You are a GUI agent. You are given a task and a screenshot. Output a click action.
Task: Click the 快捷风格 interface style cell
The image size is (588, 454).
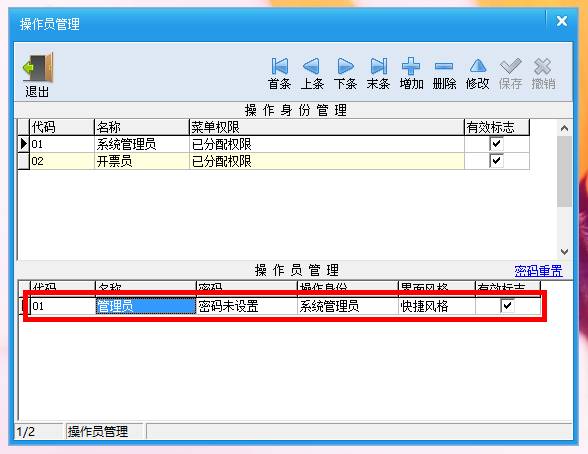[x=436, y=306]
